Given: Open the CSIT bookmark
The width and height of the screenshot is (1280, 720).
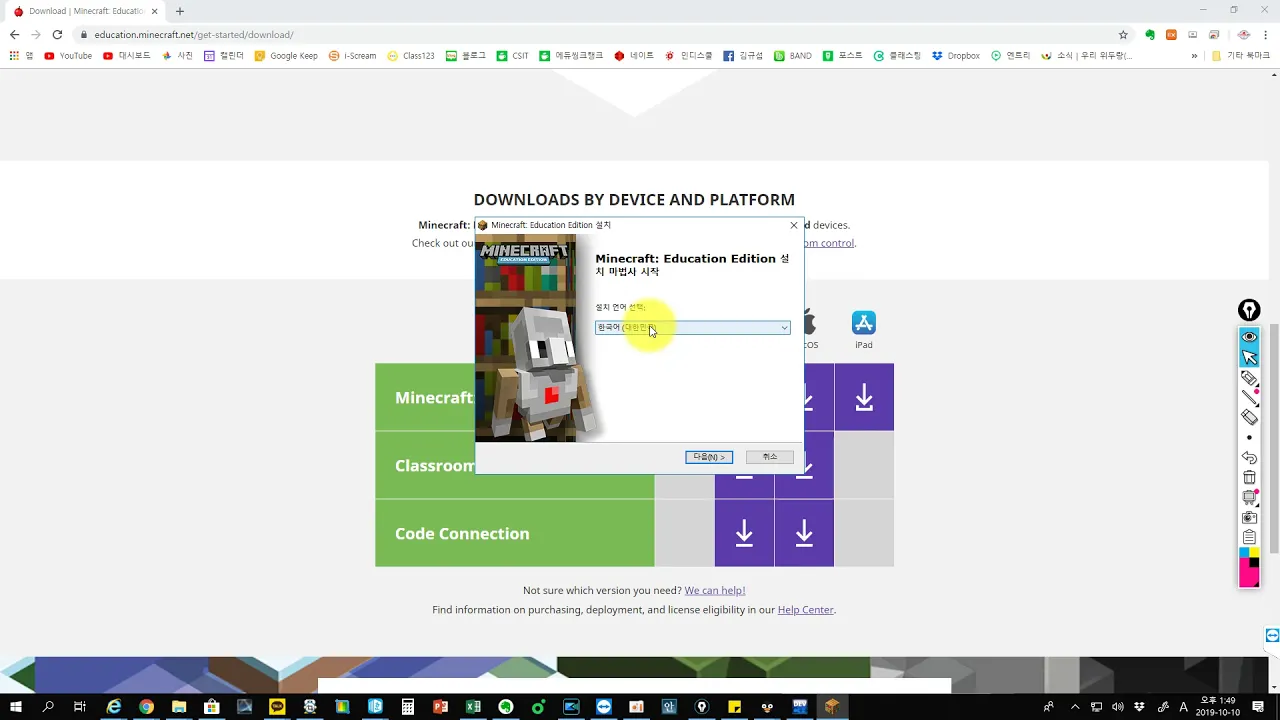Looking at the screenshot, I should pos(512,56).
